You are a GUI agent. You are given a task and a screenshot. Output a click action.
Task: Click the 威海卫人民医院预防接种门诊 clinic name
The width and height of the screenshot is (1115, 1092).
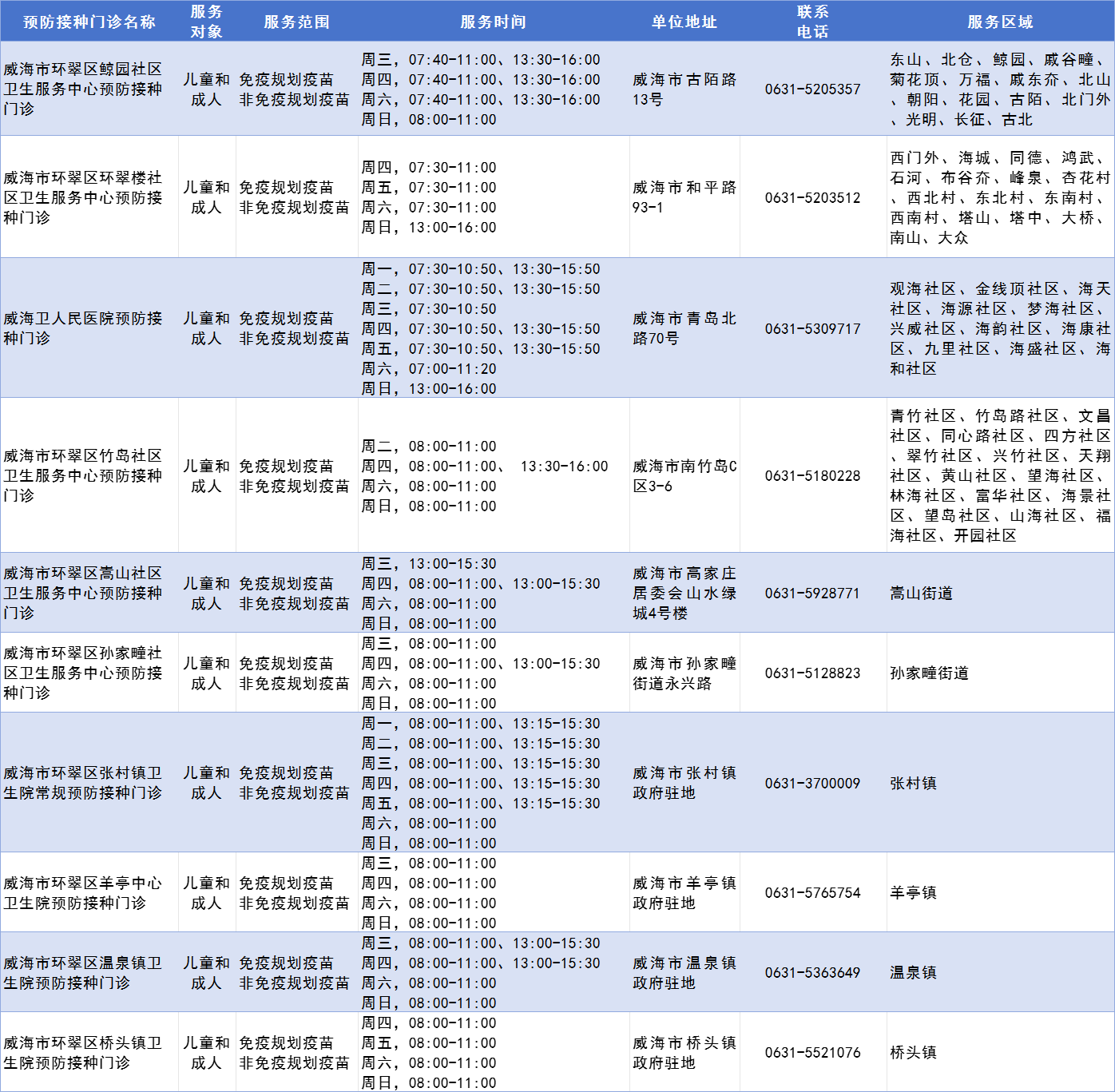[83, 328]
